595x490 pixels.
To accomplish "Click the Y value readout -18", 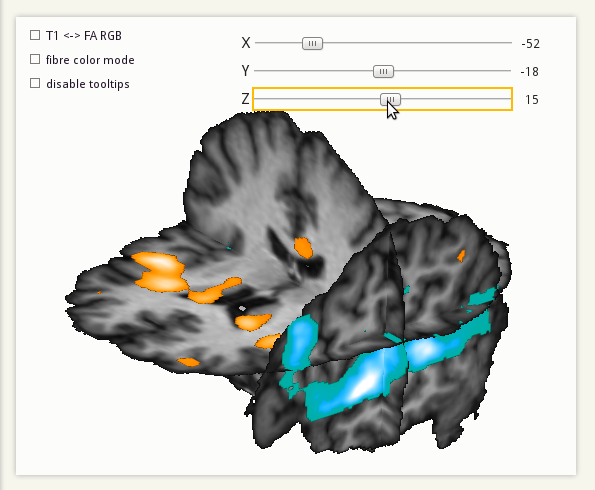I will click(529, 72).
